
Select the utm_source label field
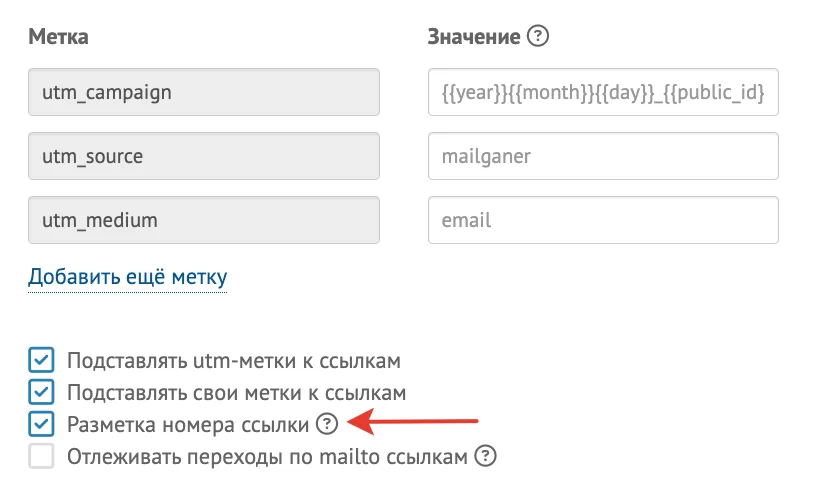204,156
